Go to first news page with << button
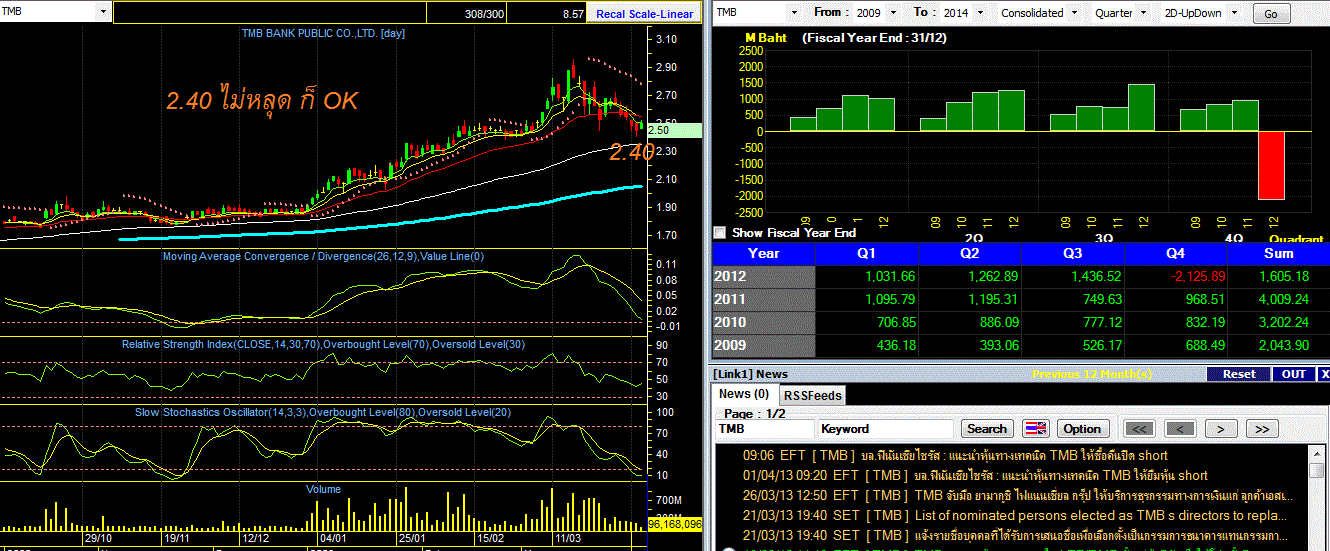Screen dimensions: 1330x551 click(x=1139, y=429)
